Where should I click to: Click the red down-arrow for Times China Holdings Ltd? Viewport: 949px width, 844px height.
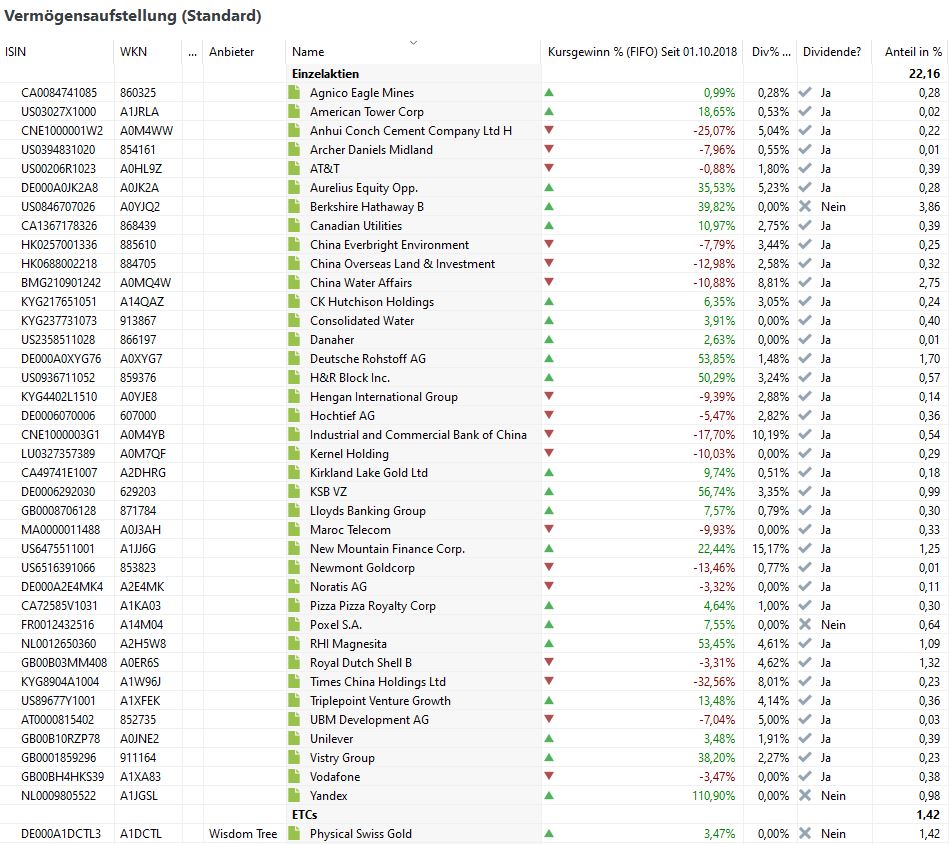coord(548,682)
